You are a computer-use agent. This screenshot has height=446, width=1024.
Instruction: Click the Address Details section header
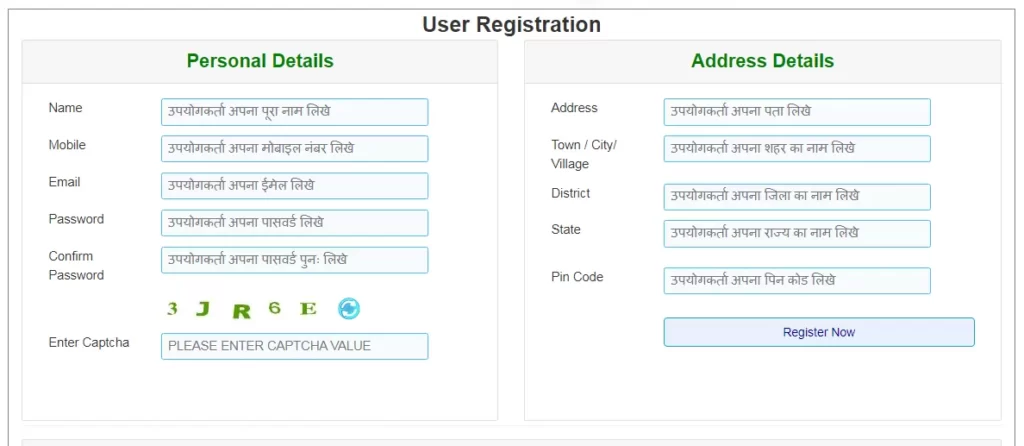(762, 61)
